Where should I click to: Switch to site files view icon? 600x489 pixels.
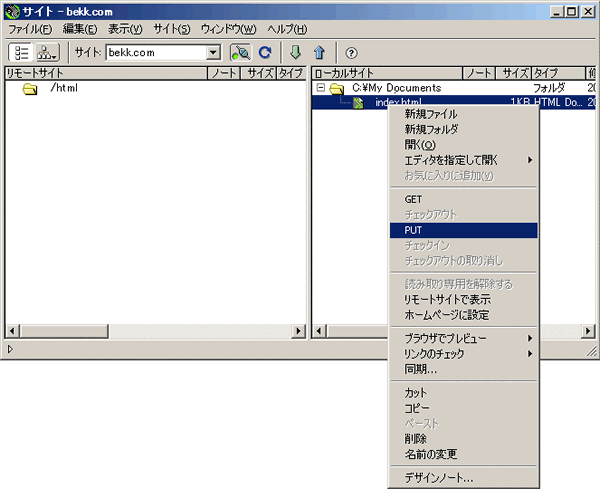point(21,52)
